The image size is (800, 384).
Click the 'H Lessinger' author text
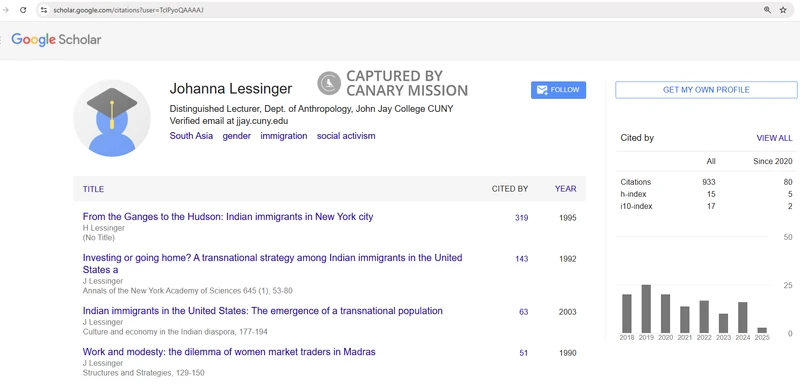point(104,228)
